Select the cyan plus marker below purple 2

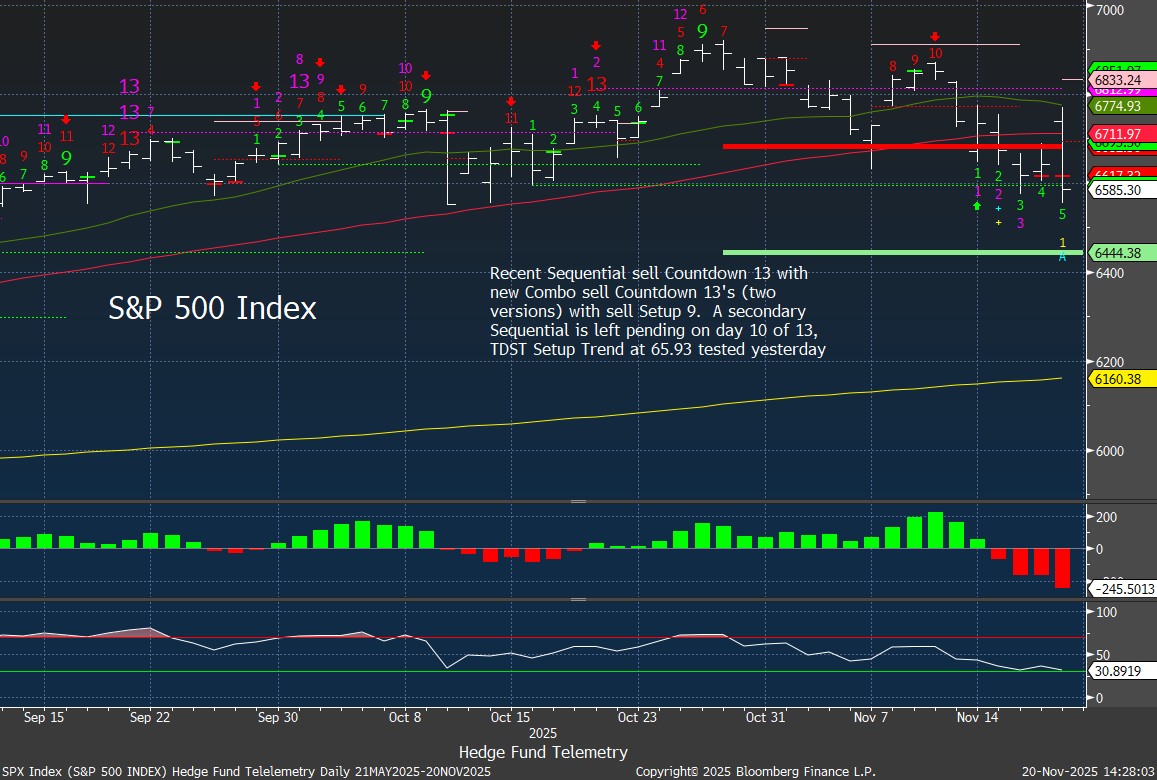[998, 208]
